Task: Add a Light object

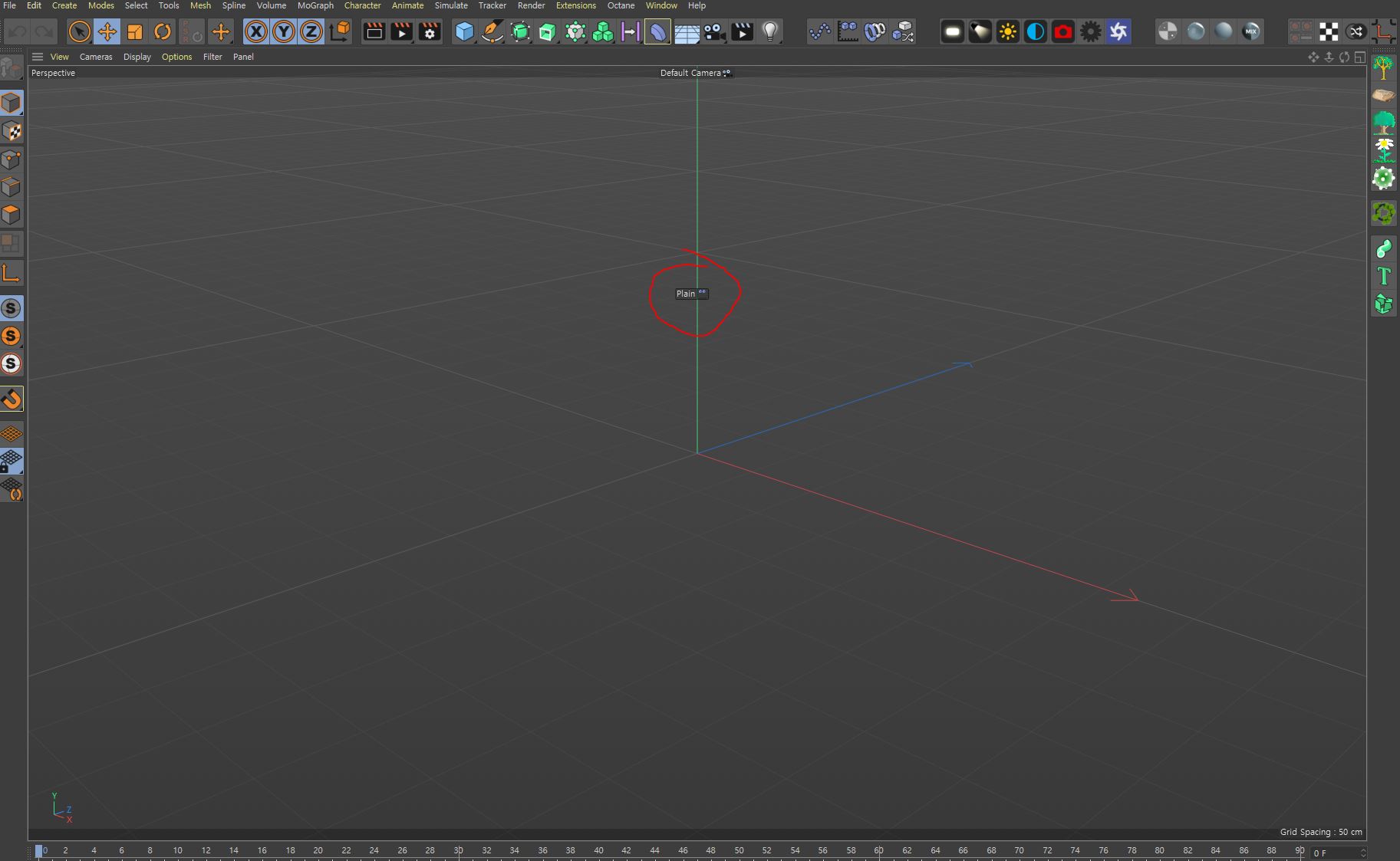Action: pos(770,31)
